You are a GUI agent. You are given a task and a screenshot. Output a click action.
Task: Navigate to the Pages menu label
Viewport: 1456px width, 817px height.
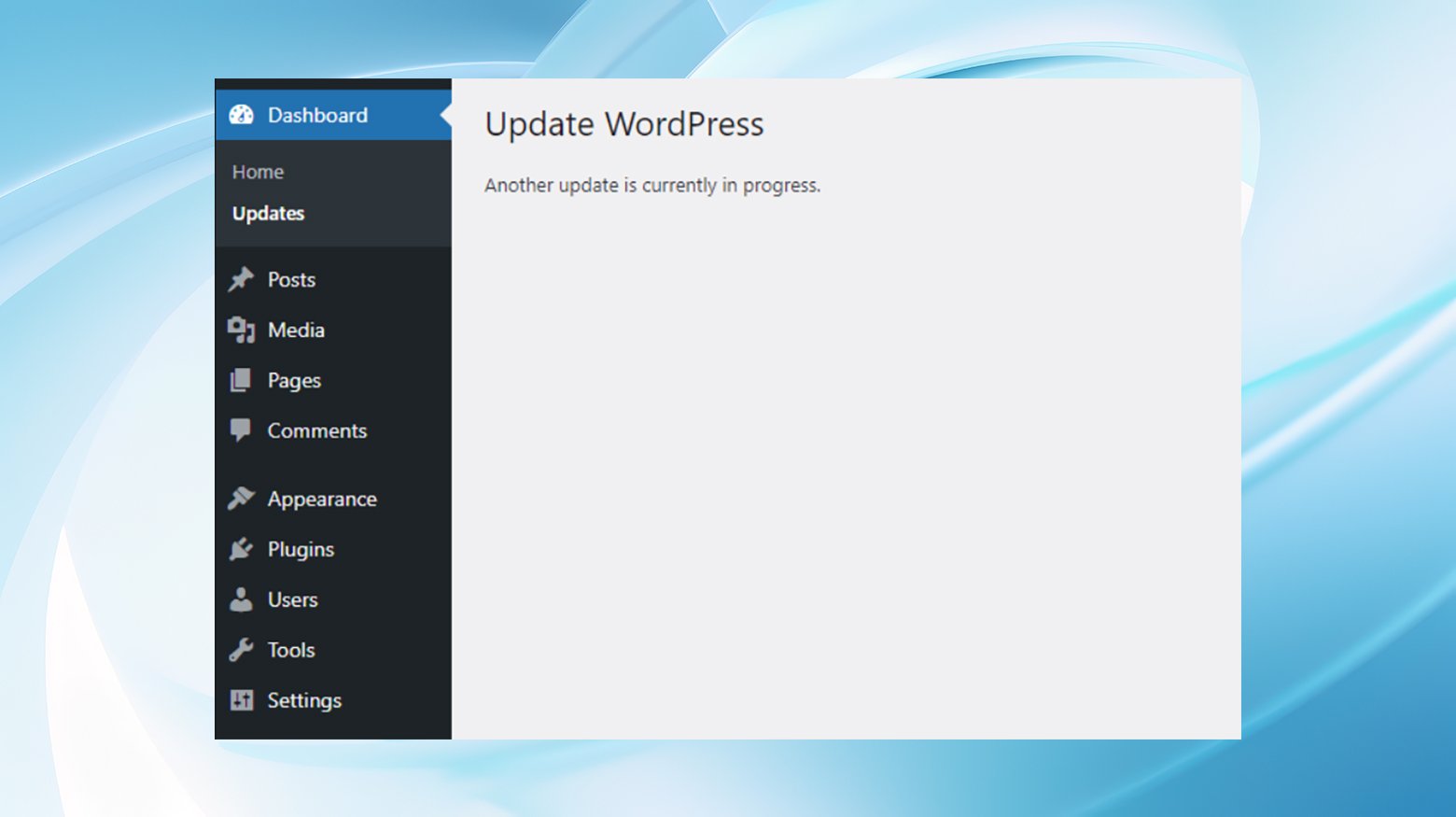[x=294, y=381]
